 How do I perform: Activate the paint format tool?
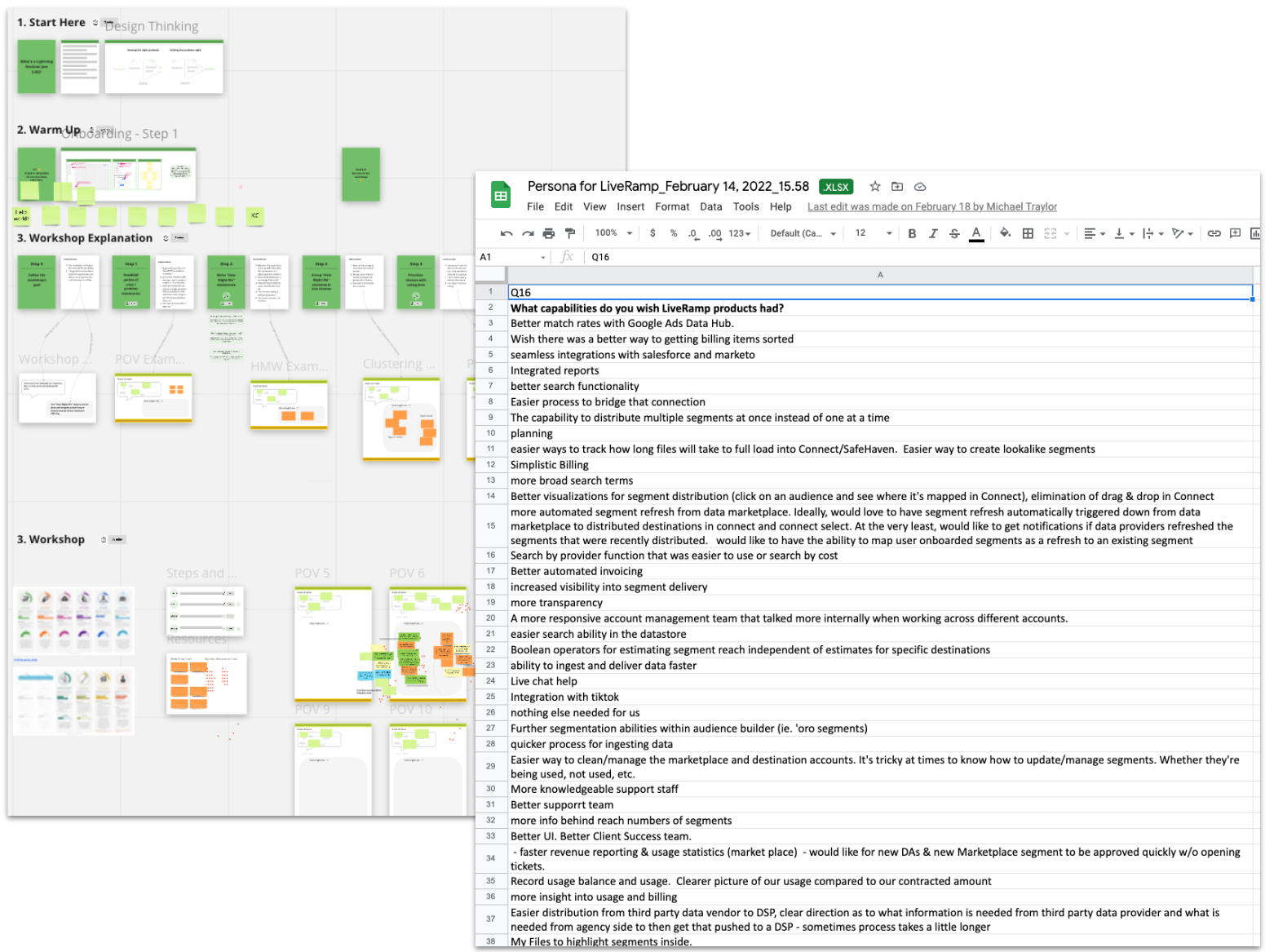click(570, 233)
